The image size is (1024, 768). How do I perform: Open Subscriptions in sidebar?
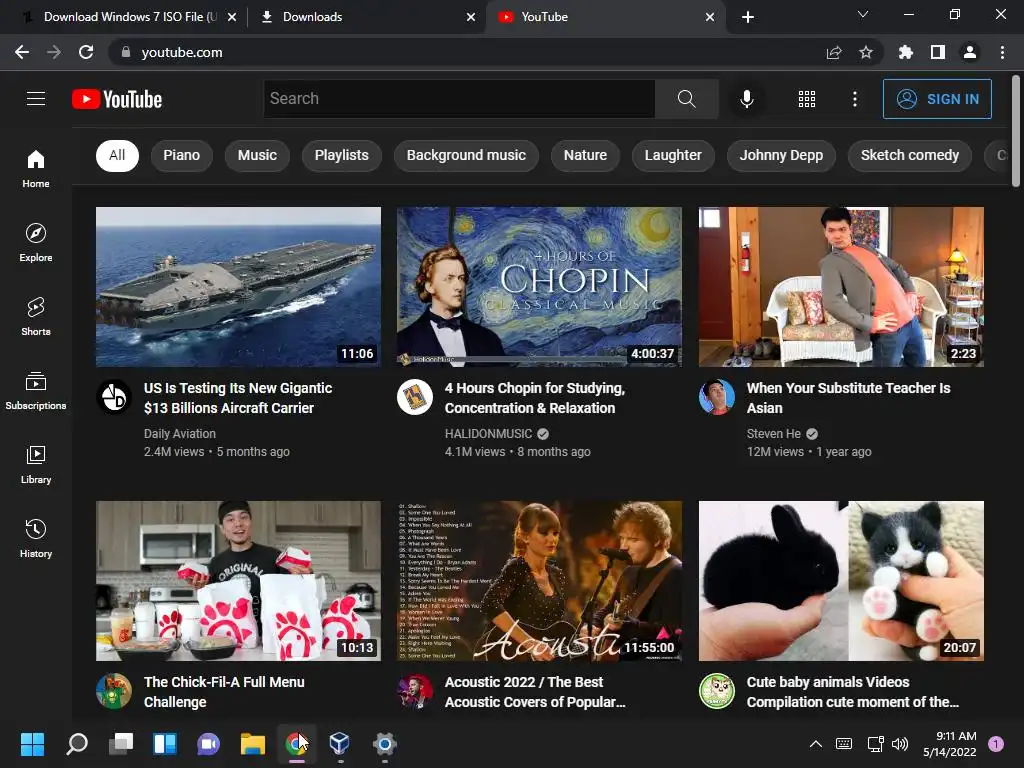[36, 391]
